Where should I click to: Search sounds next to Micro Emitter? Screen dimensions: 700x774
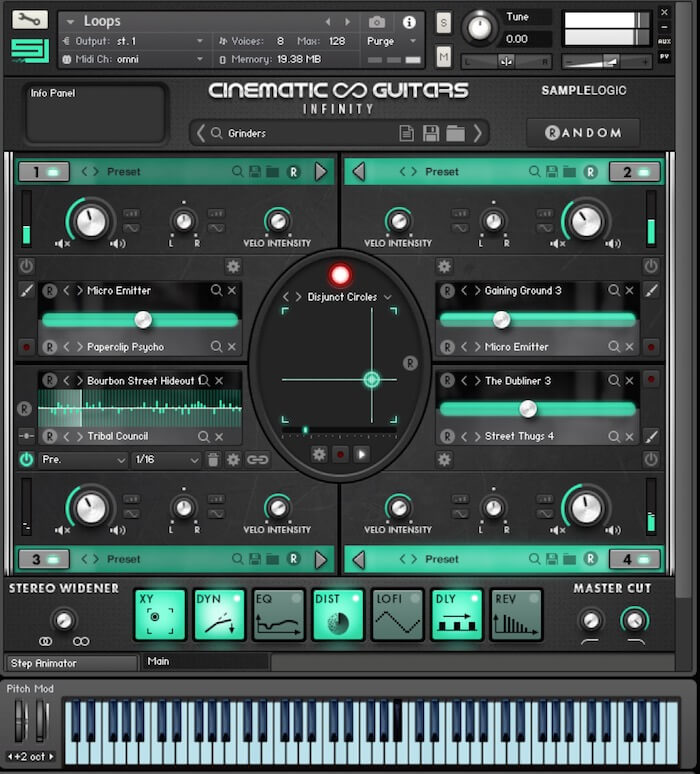tap(216, 291)
